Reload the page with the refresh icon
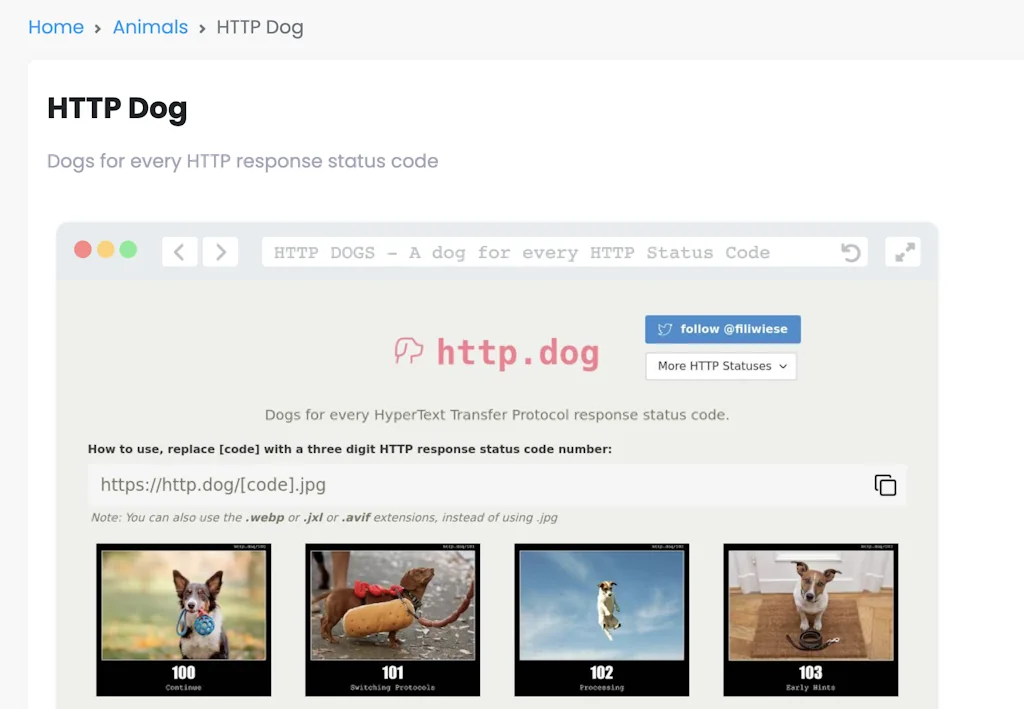This screenshot has height=709, width=1024. click(x=851, y=252)
